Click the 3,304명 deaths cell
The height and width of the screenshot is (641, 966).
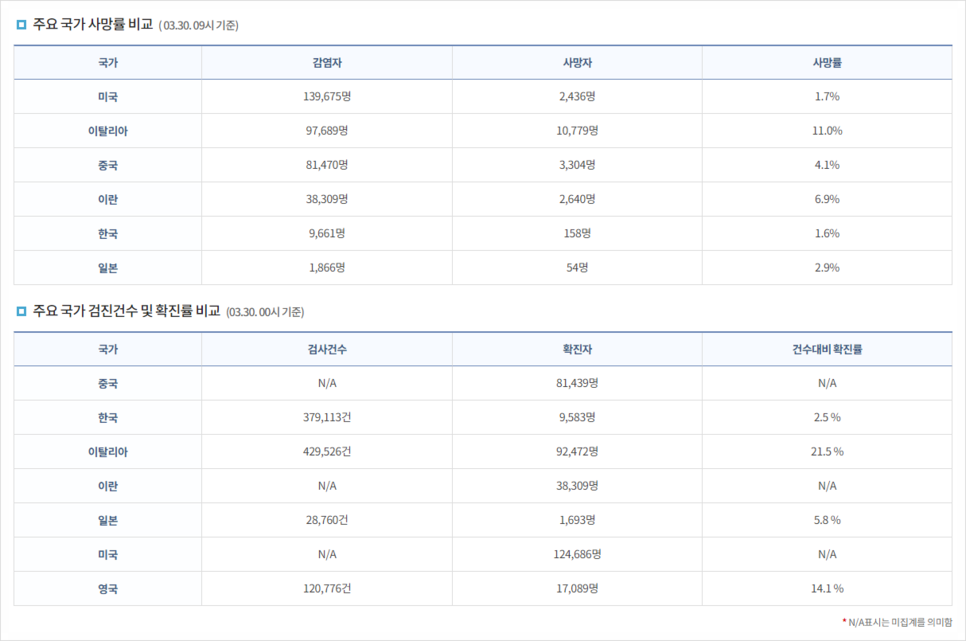point(577,165)
